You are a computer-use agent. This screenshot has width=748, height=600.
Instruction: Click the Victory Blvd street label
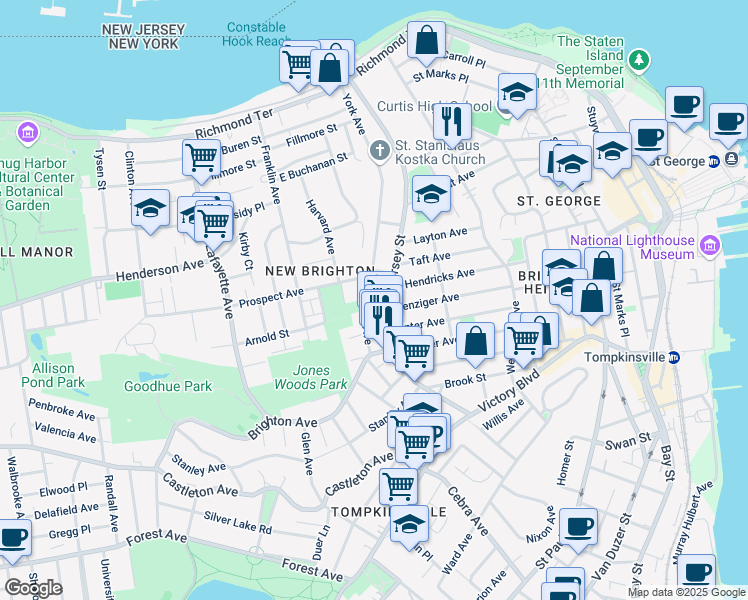coord(509,391)
